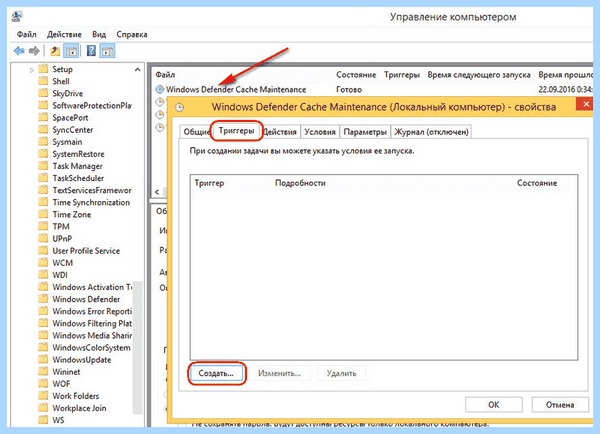Click the Файл column header in task list
Image resolution: width=600 pixels, height=434 pixels.
(165, 75)
